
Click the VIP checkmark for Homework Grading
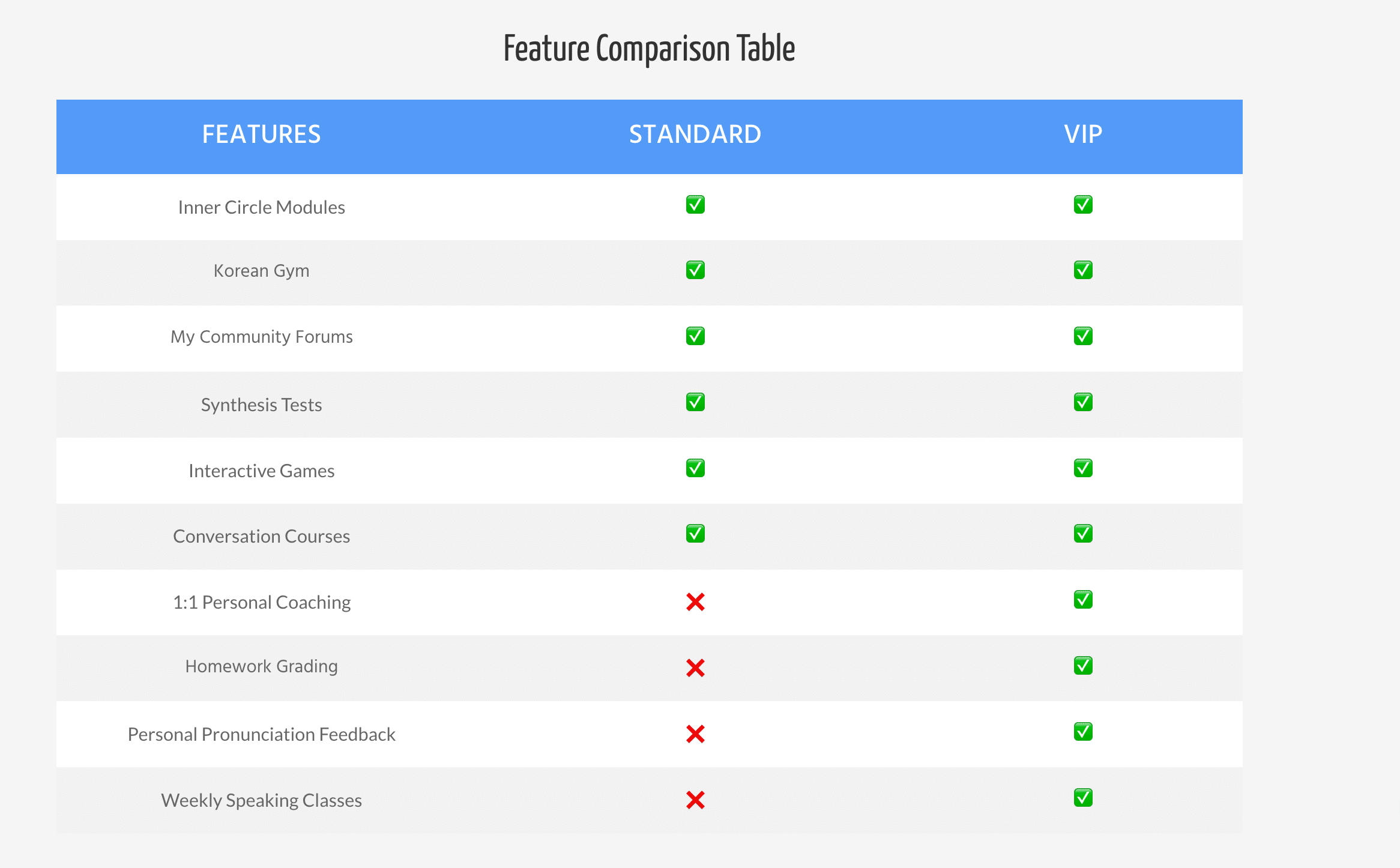[x=1083, y=666]
